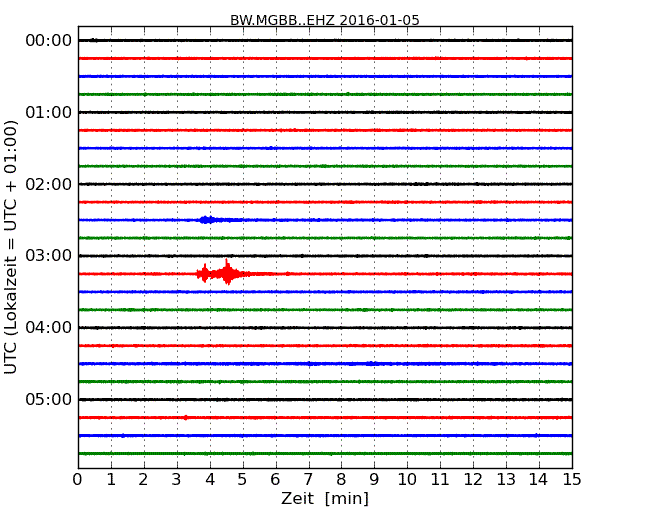Select x-axis tick label 1
Image resolution: width=650 pixels, height=520 pixels.
[111, 480]
